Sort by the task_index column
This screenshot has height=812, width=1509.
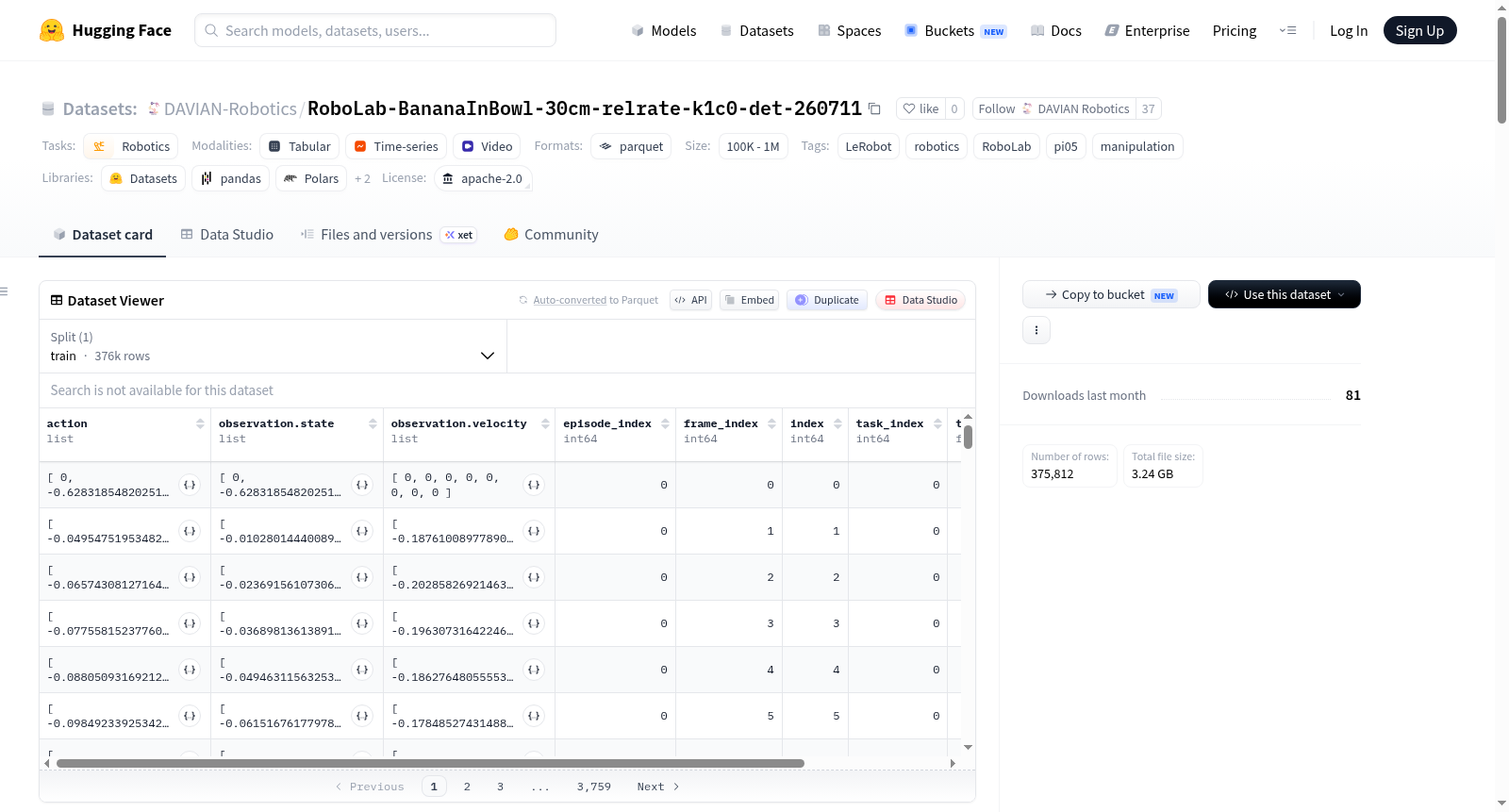tap(937, 423)
